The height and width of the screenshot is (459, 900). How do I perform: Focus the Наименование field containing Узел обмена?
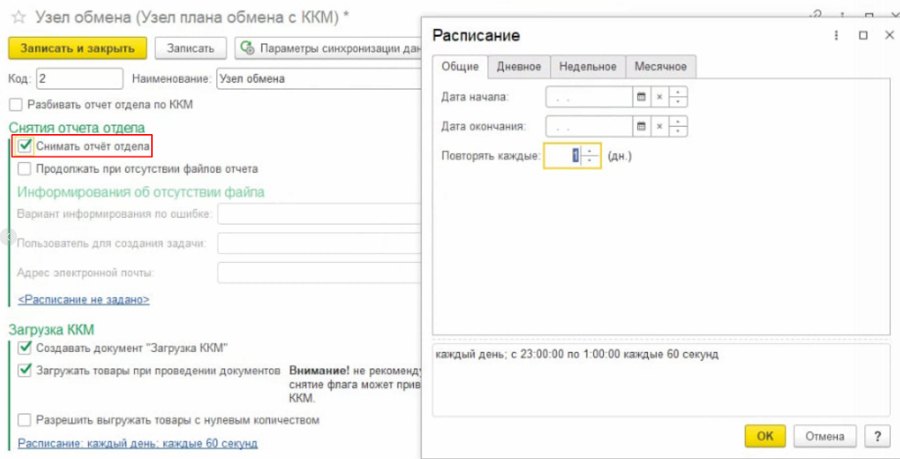pyautogui.click(x=319, y=79)
